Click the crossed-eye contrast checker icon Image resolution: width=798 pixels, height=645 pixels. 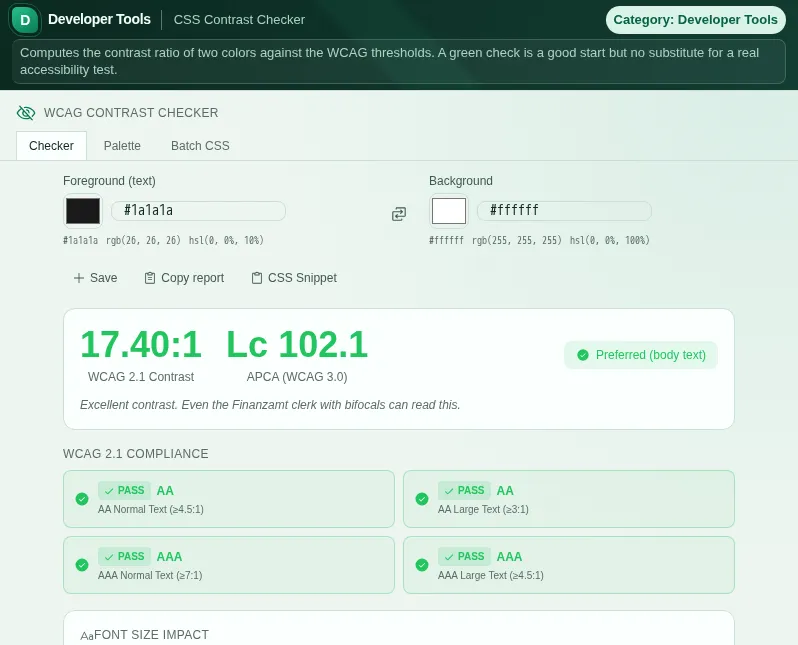pyautogui.click(x=26, y=113)
